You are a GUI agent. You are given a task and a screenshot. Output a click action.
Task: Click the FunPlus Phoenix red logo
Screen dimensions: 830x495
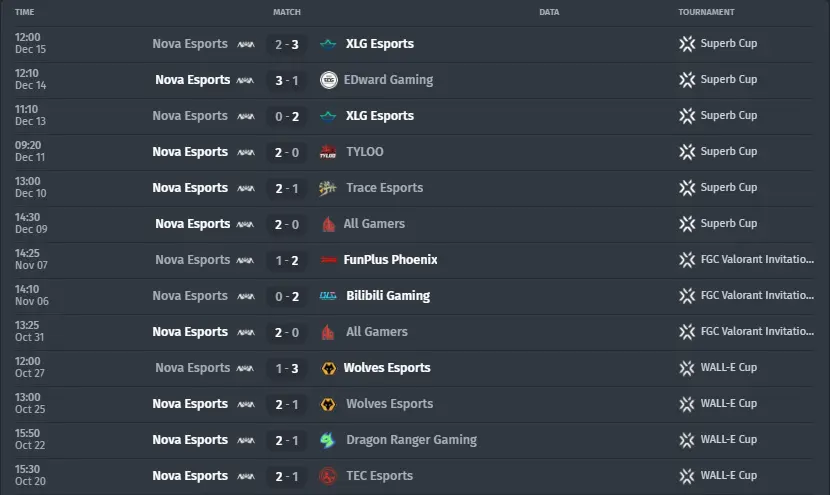[328, 260]
